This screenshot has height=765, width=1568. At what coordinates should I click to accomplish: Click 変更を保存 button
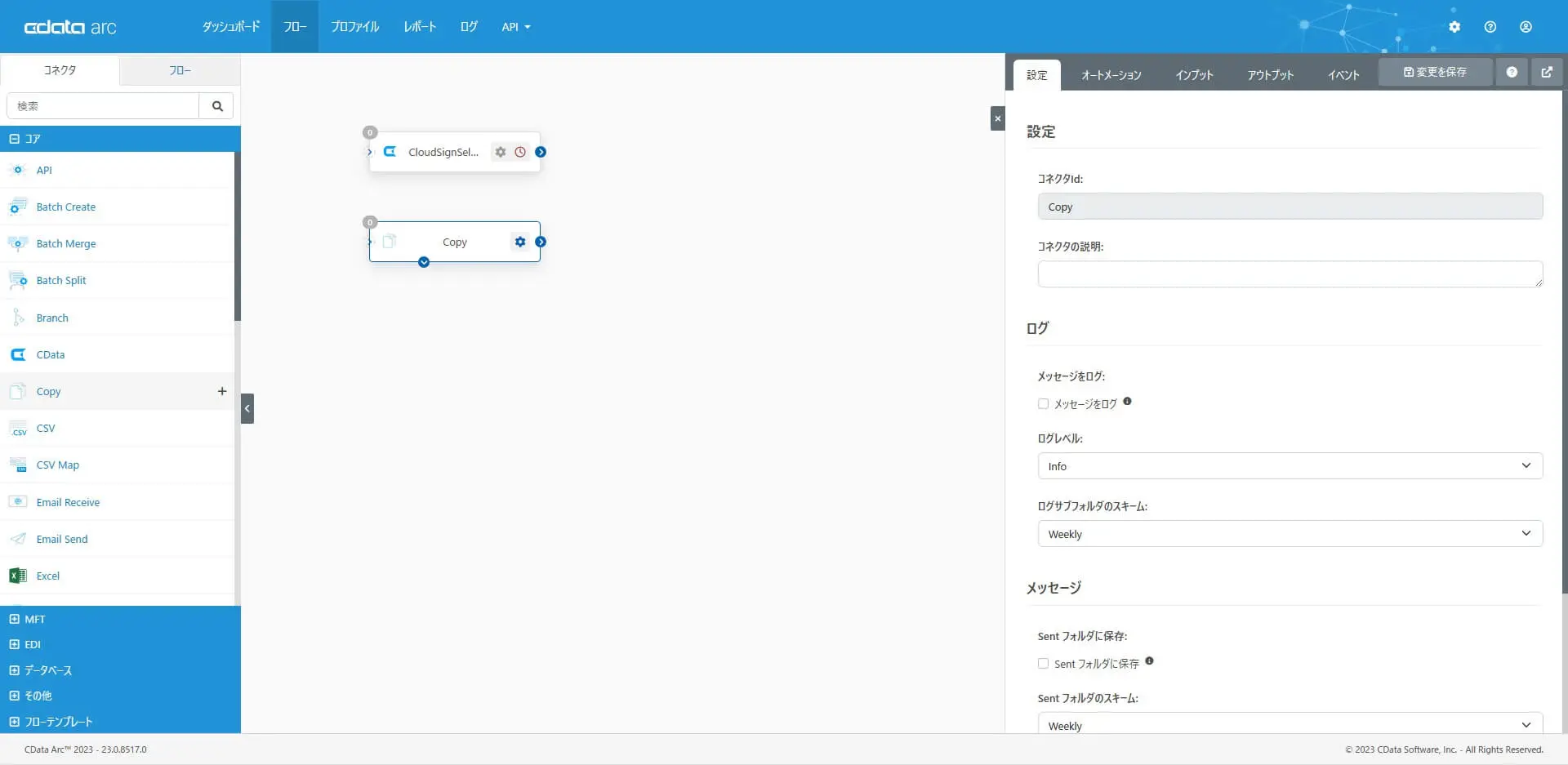[x=1435, y=72]
